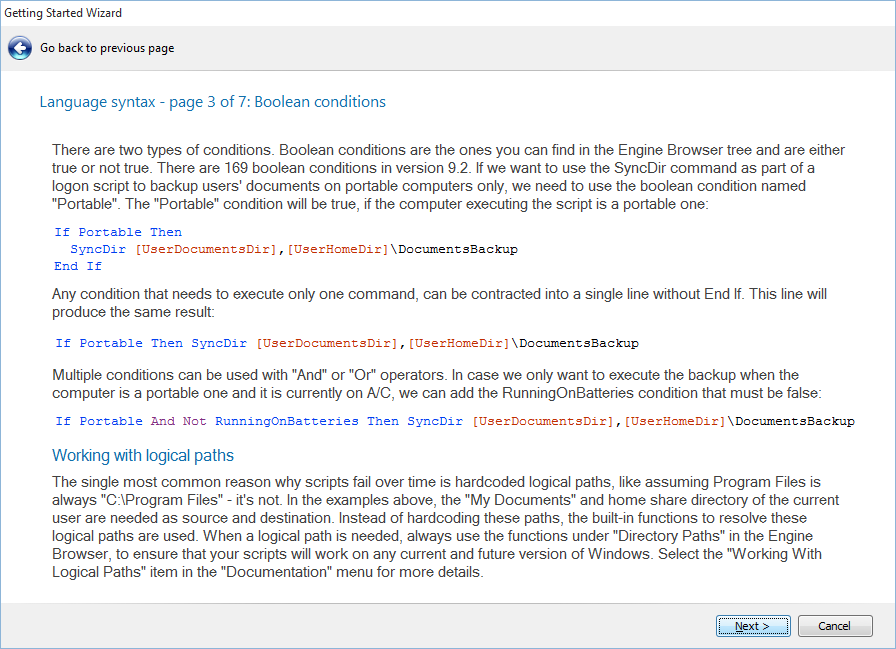The image size is (896, 649).
Task: Click 'RunningOnBatteries' in the code example
Action: [287, 421]
